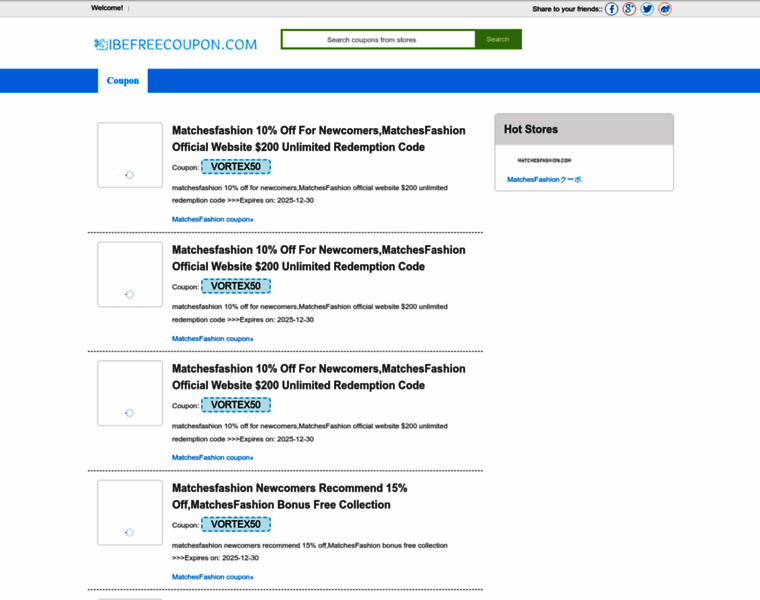The image size is (760, 600).
Task: Click VORTEX50 code in the second coupon card
Action: (x=236, y=286)
